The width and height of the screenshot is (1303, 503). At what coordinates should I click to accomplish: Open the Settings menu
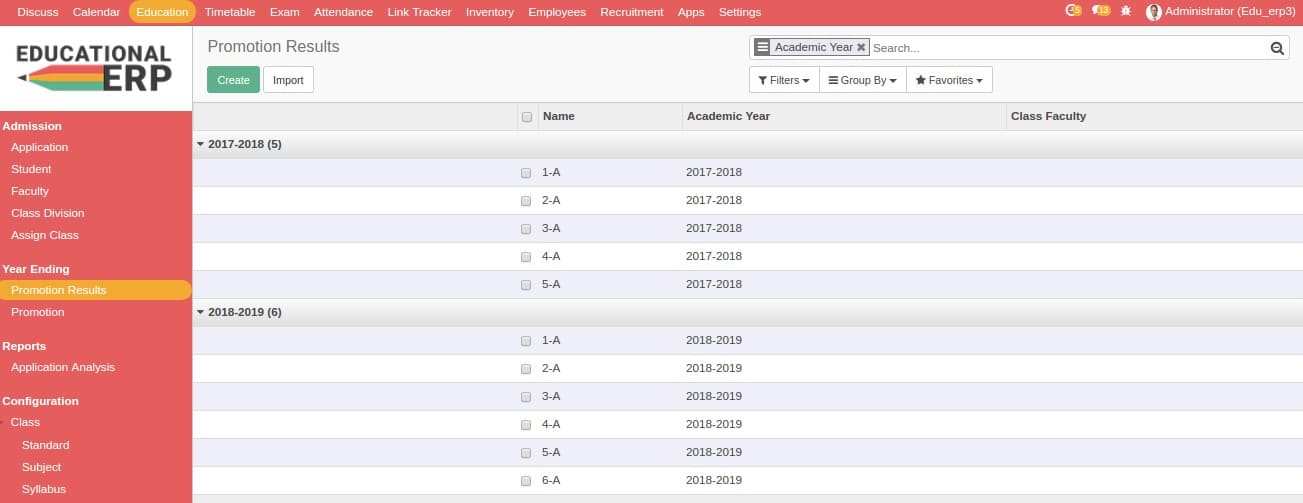coord(740,12)
